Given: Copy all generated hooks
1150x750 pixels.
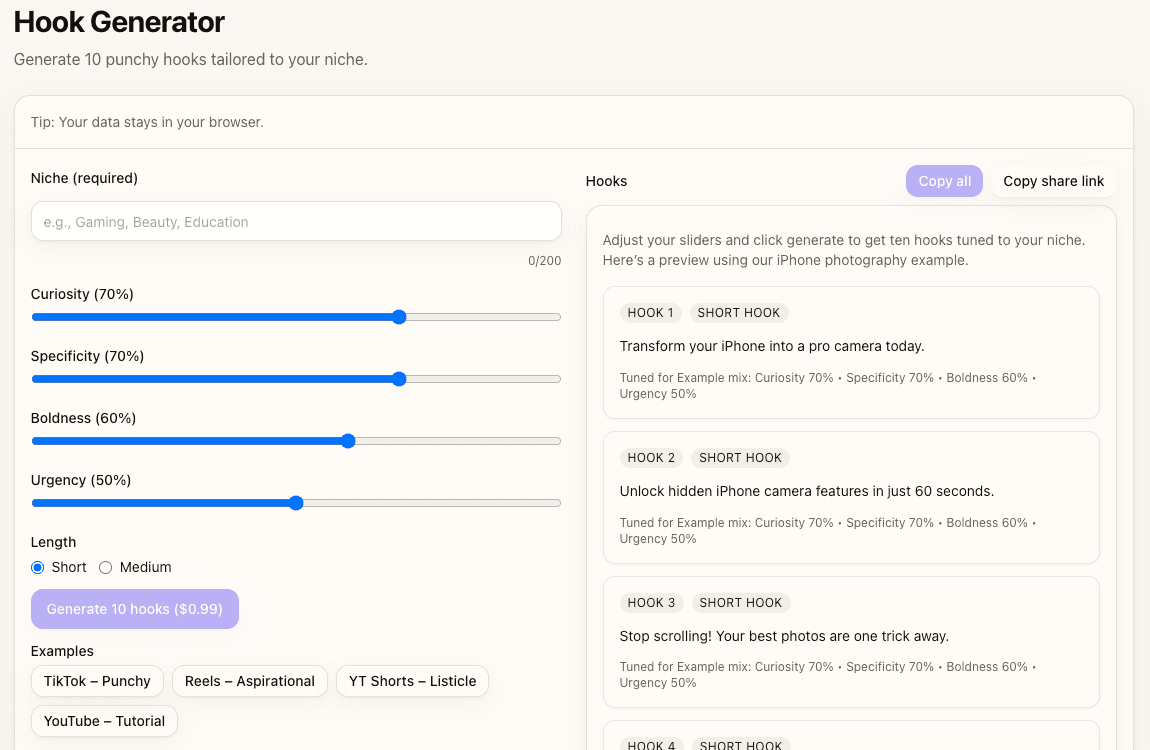Looking at the screenshot, I should (943, 181).
